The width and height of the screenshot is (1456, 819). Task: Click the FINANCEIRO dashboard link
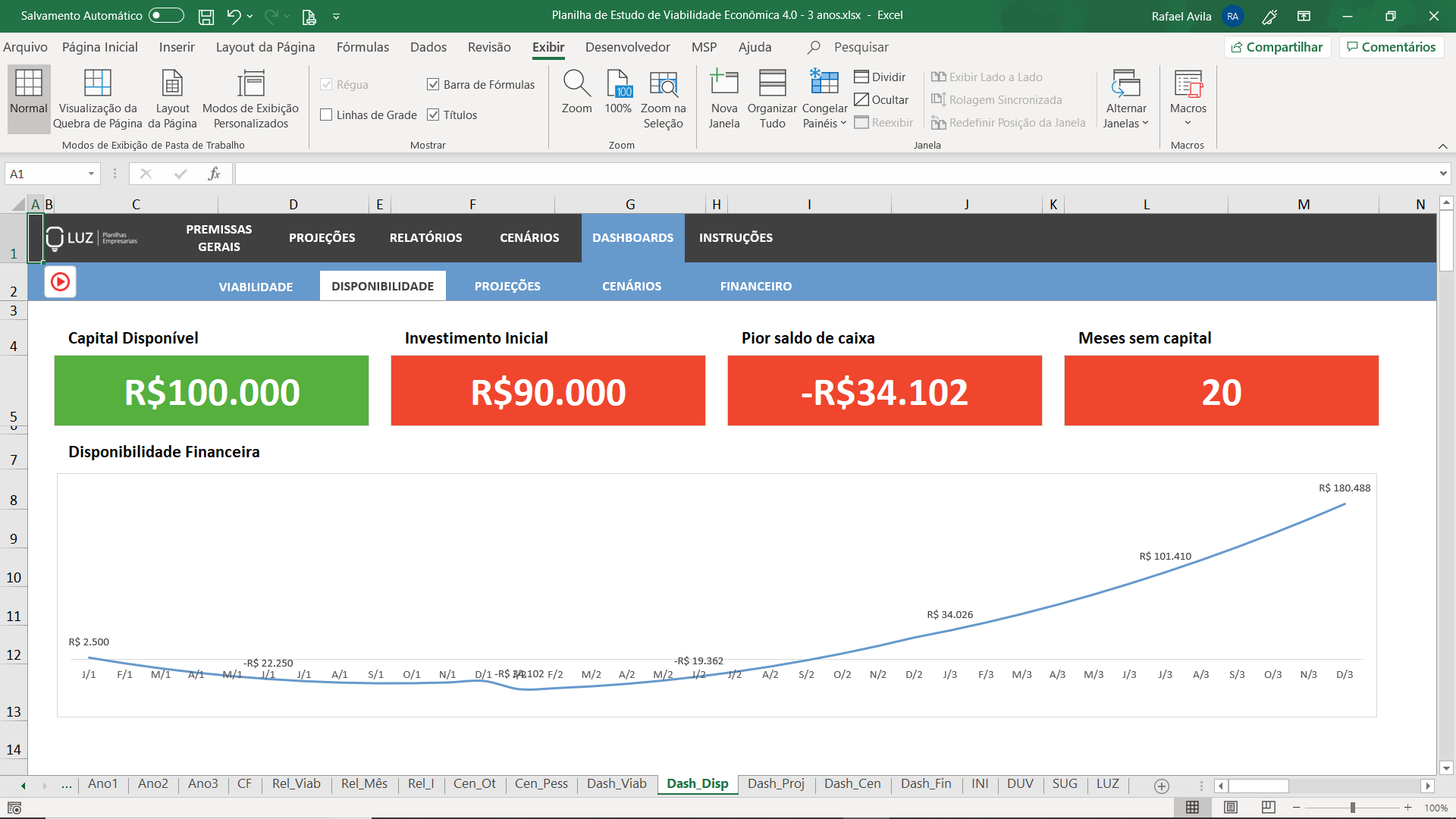[755, 286]
